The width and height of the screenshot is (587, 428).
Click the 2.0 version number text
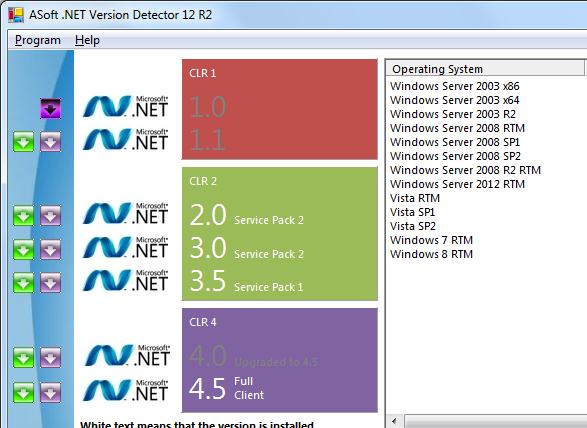pyautogui.click(x=208, y=215)
